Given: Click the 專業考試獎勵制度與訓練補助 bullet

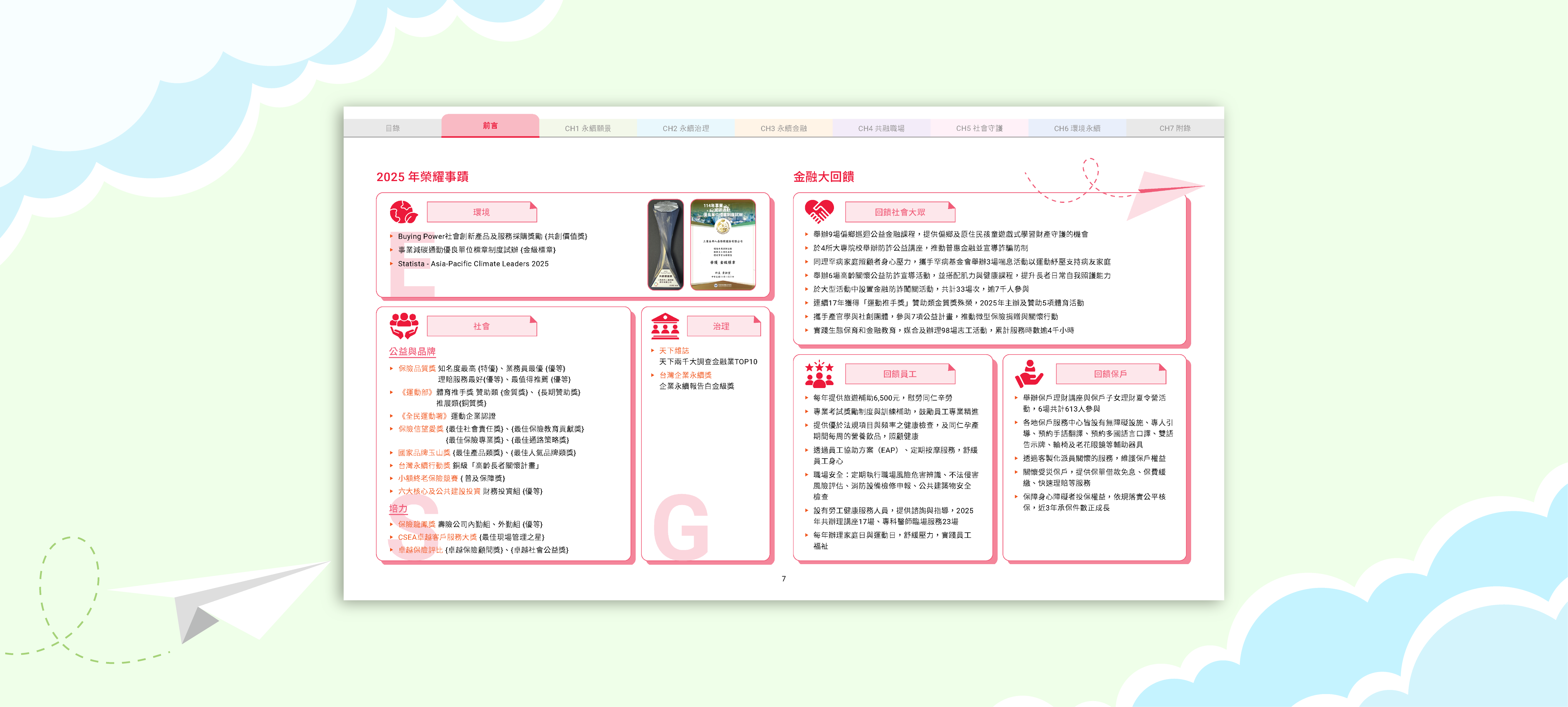Looking at the screenshot, I should click(x=895, y=412).
